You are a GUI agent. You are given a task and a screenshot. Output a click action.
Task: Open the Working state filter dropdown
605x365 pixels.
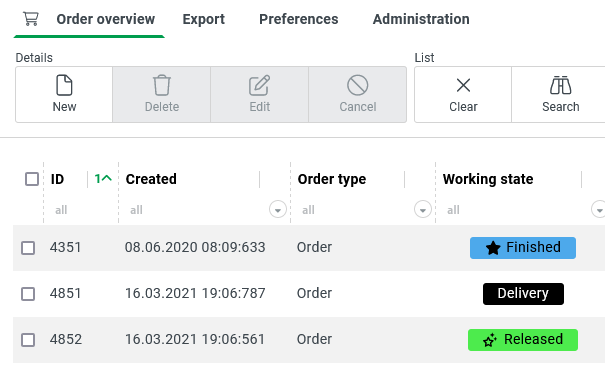pyautogui.click(x=598, y=210)
